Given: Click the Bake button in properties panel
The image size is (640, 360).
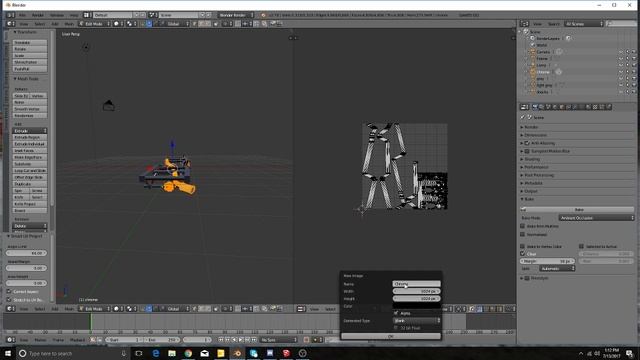Looking at the screenshot, I should click(577, 209).
